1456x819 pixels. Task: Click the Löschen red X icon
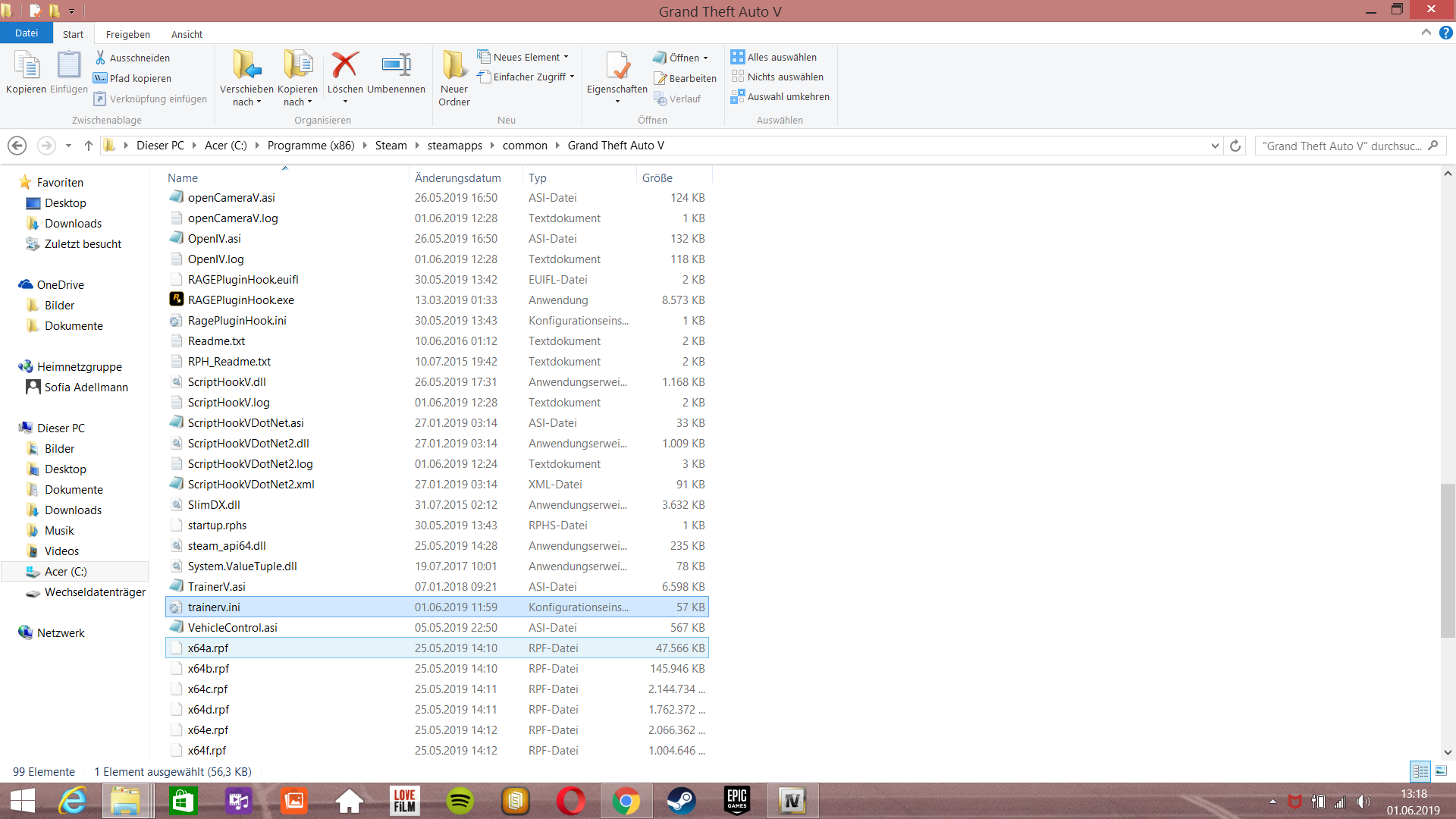coord(345,65)
